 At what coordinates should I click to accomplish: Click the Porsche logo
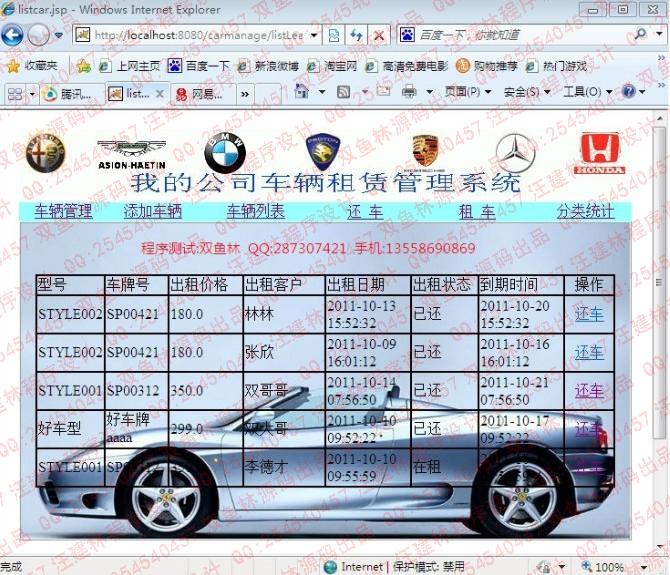(426, 152)
